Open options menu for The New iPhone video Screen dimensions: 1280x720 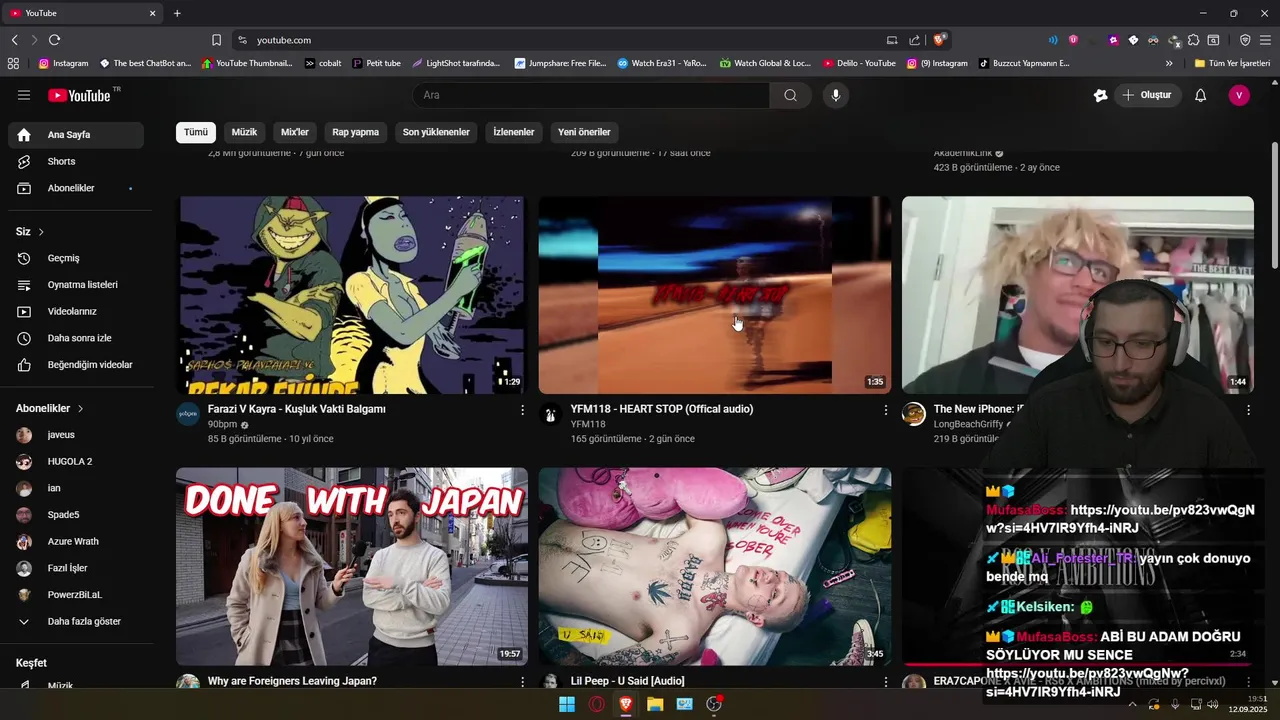click(1248, 410)
